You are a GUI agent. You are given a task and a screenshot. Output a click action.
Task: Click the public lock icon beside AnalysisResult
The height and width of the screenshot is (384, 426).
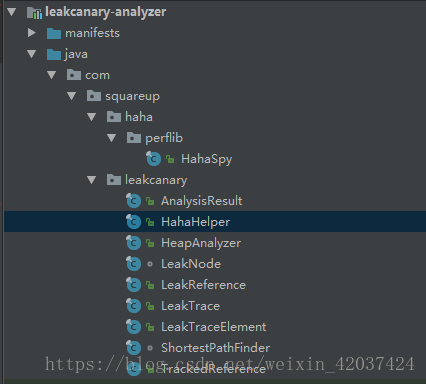(x=150, y=201)
